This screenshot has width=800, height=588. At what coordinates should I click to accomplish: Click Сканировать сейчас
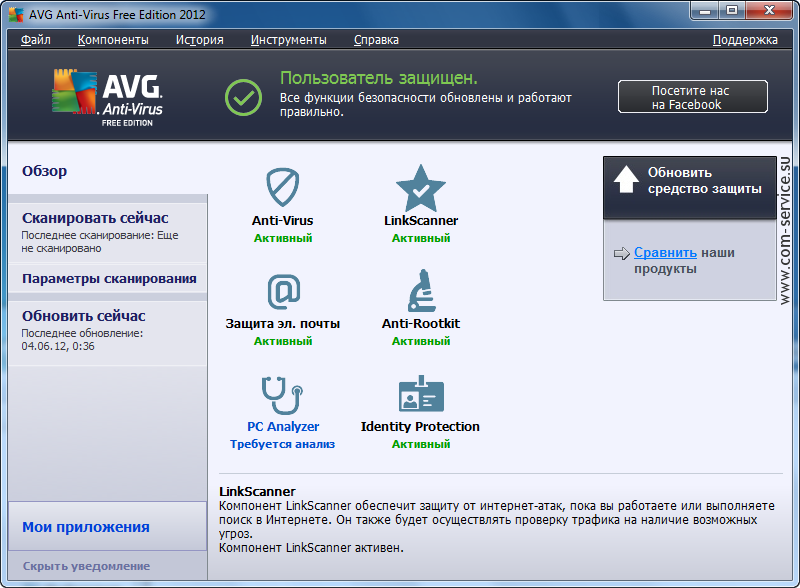95,218
